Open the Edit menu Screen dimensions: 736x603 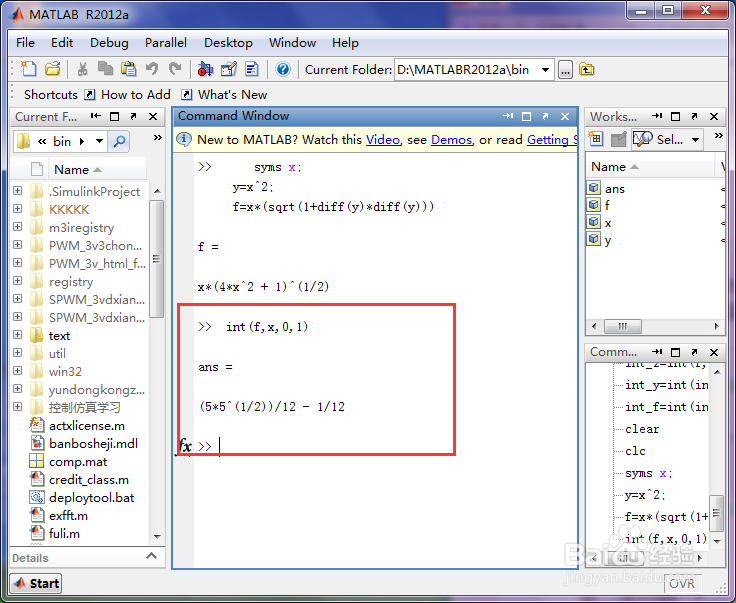pos(62,43)
